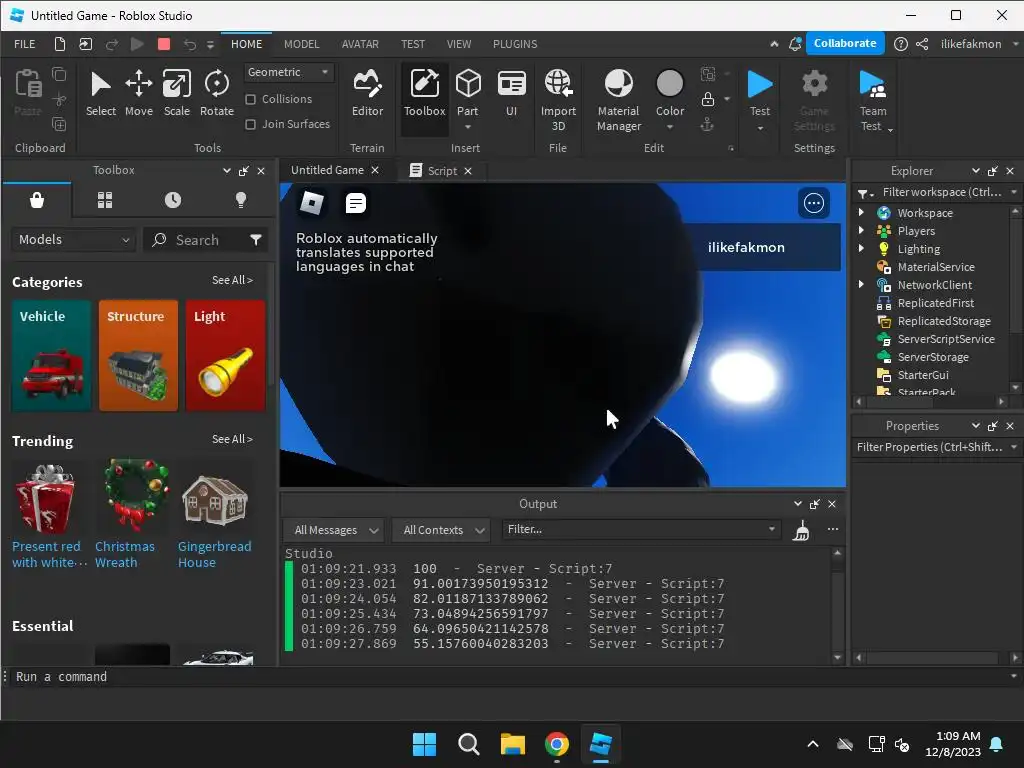The width and height of the screenshot is (1024, 768).
Task: Open the Terrain Editor
Action: pos(368,94)
